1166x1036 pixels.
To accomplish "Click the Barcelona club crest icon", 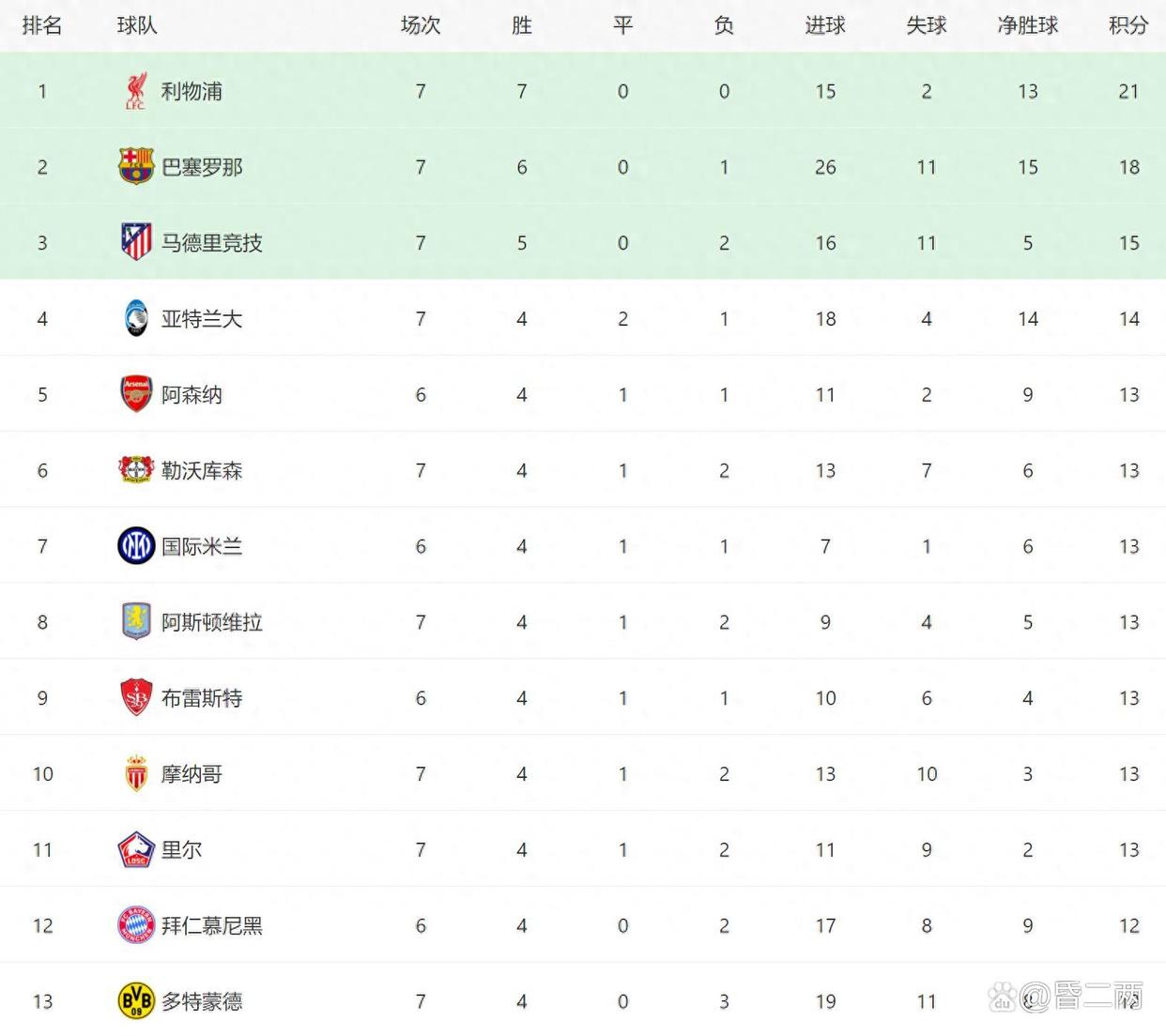I will coord(136,166).
